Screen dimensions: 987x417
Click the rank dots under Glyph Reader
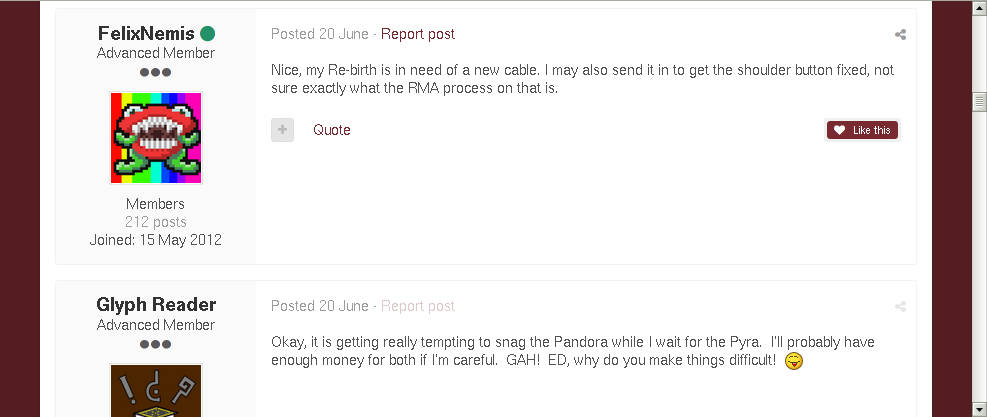pos(156,345)
